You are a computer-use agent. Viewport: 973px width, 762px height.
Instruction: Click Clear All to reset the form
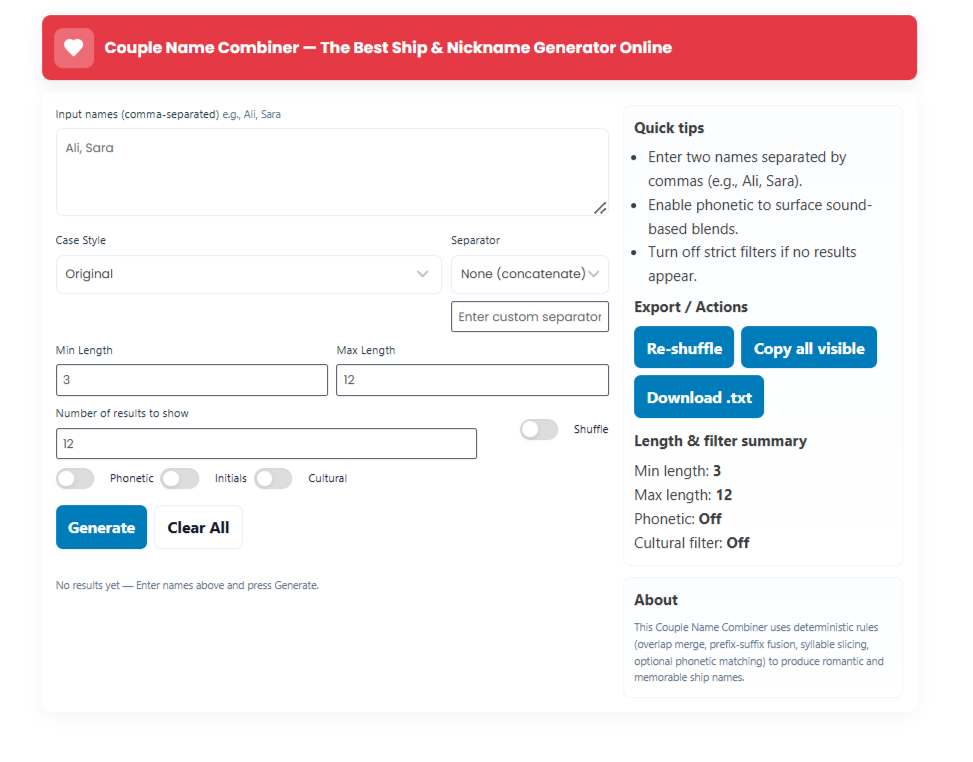click(198, 527)
